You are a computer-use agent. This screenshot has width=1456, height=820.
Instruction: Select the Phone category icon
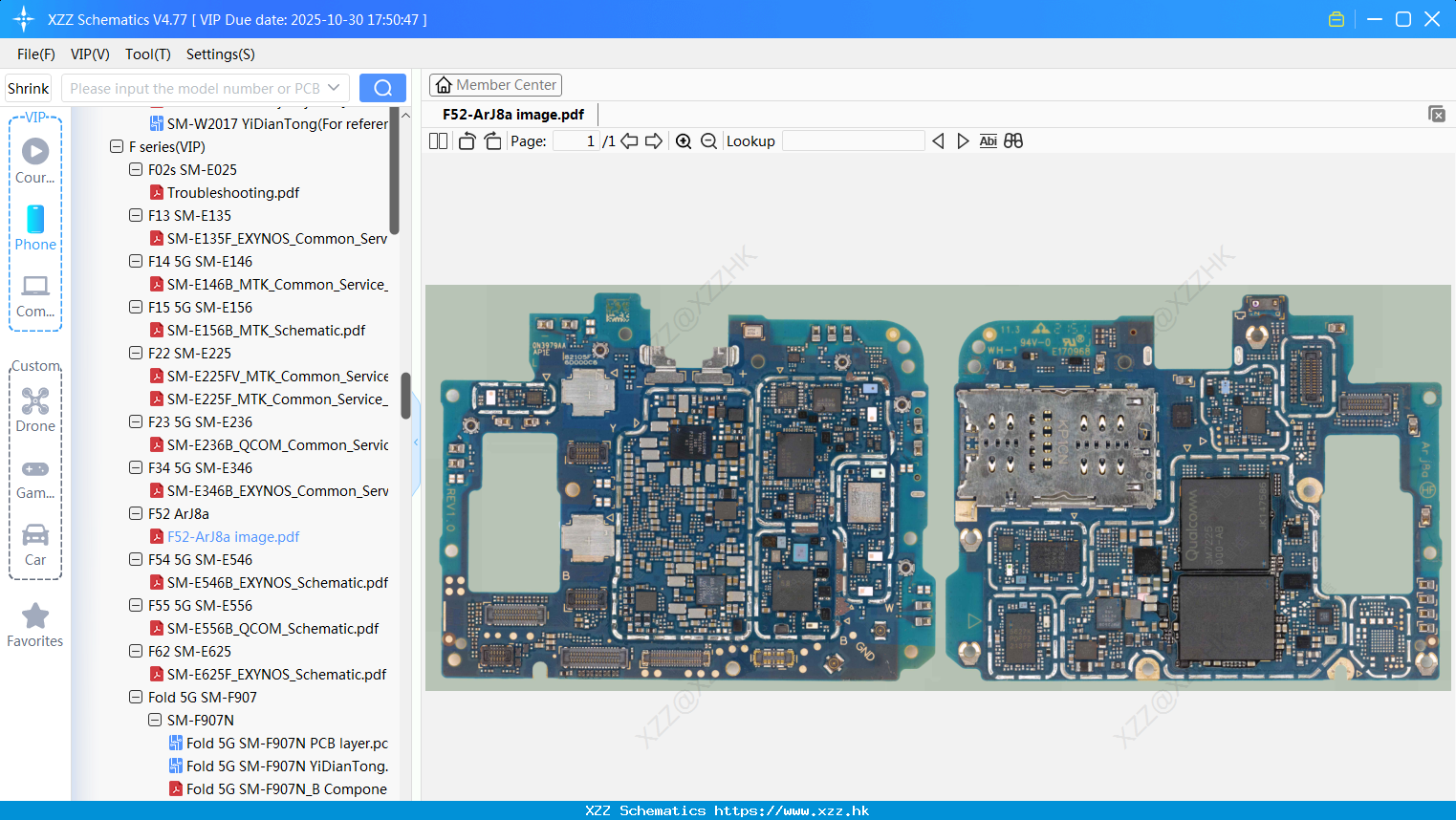35,227
